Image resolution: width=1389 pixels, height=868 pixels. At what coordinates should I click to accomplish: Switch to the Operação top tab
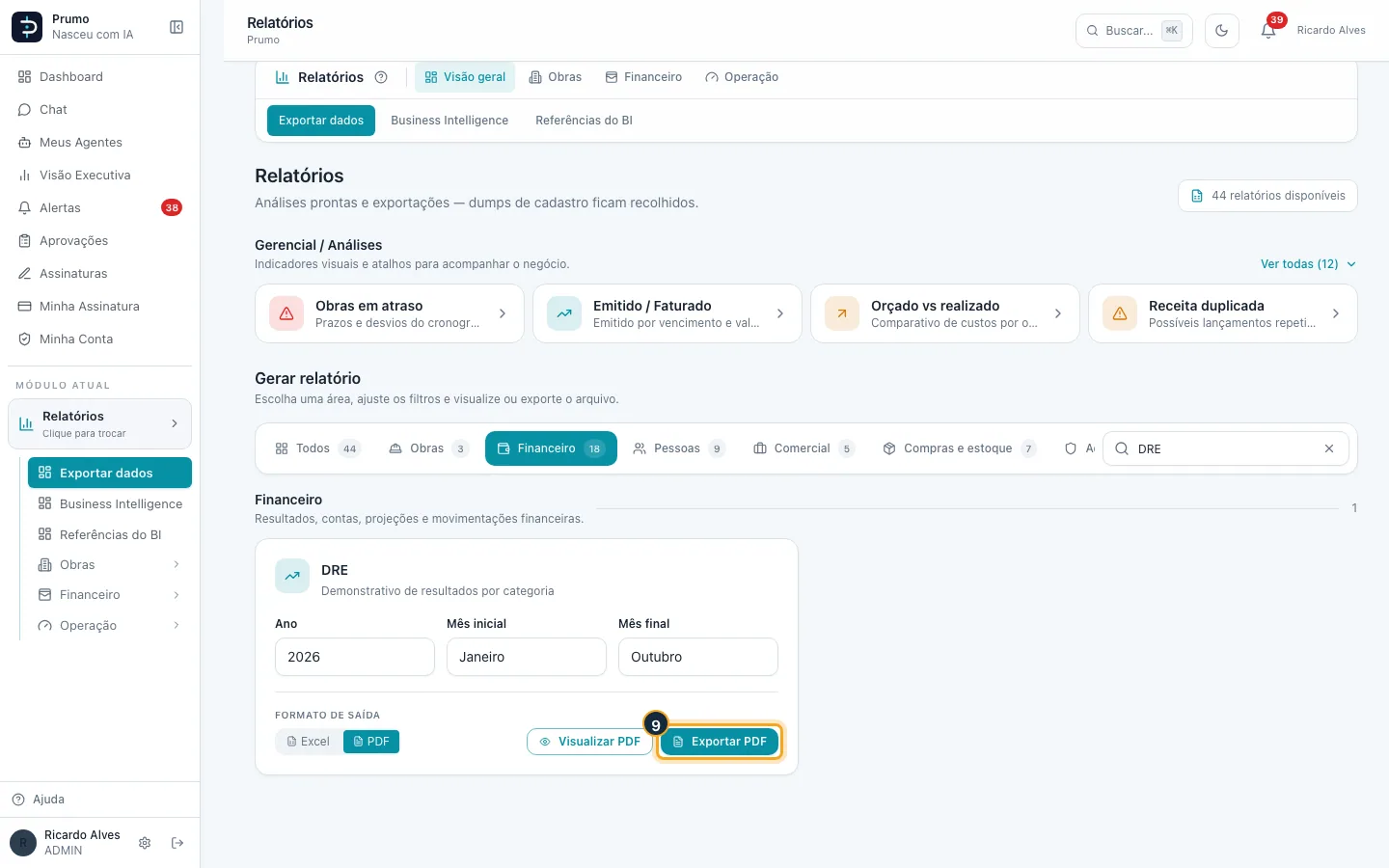point(742,77)
